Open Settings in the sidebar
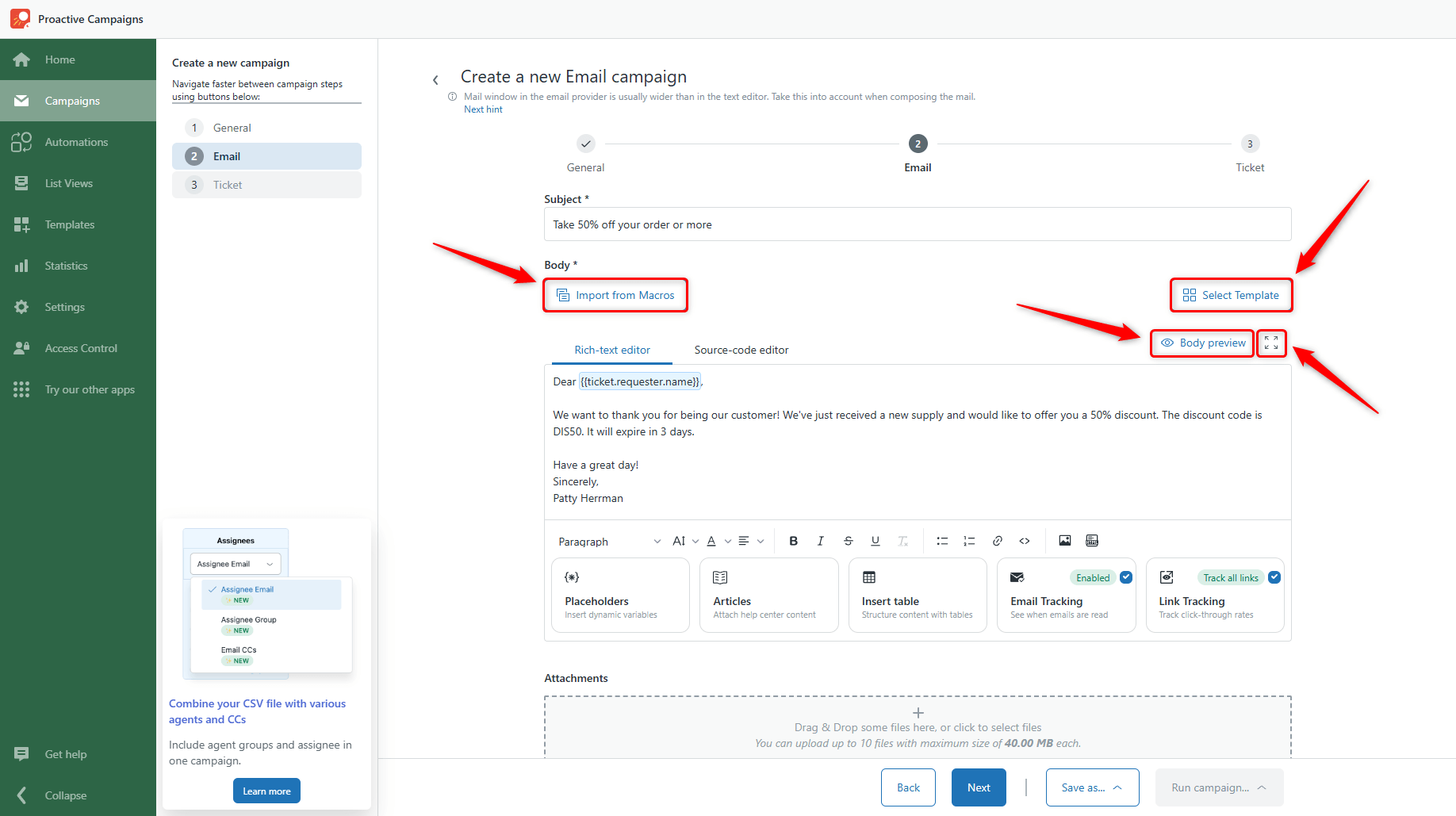Viewport: 1456px width, 816px height. click(78, 307)
